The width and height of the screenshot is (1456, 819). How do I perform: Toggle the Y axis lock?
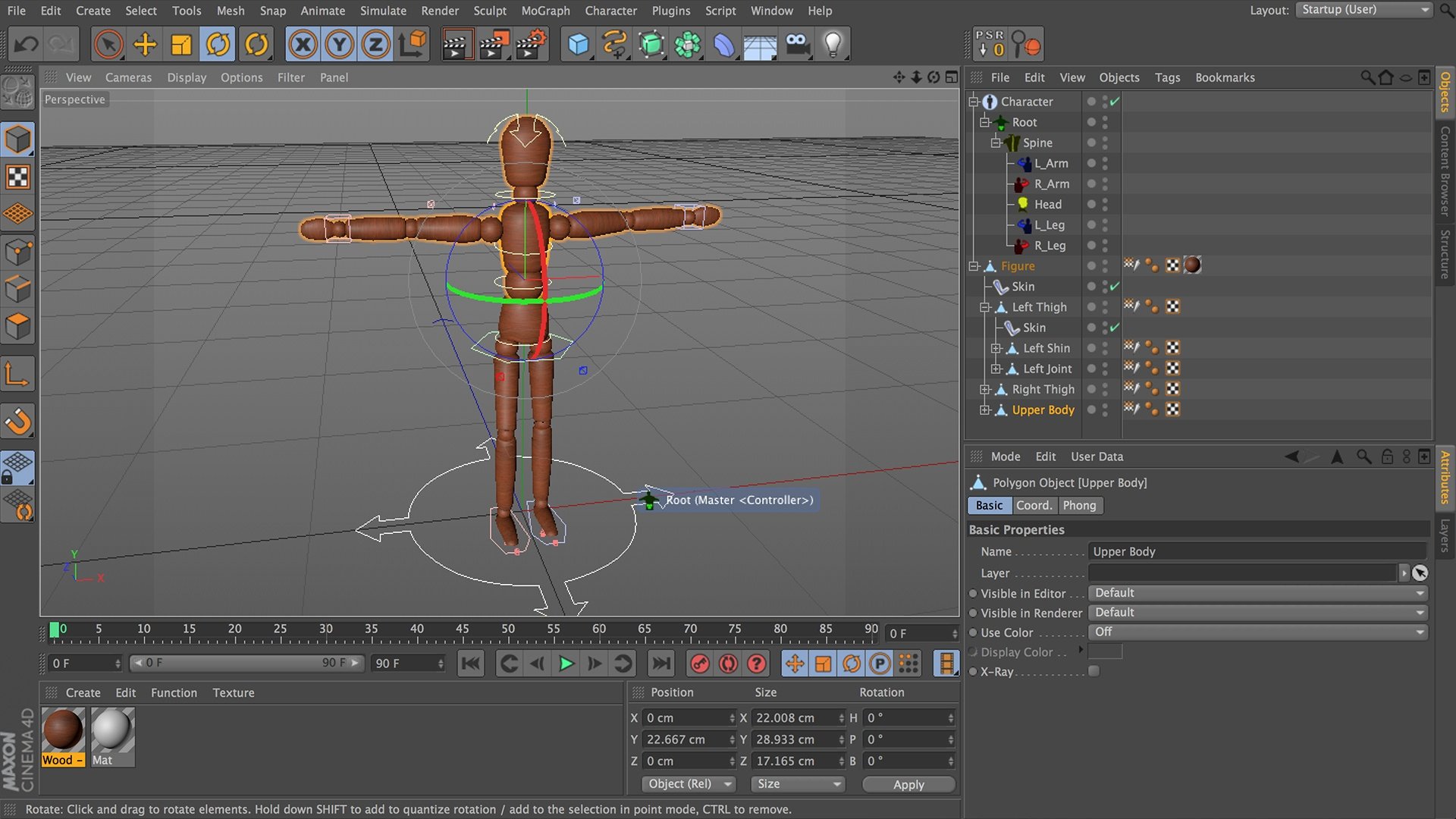(x=340, y=45)
